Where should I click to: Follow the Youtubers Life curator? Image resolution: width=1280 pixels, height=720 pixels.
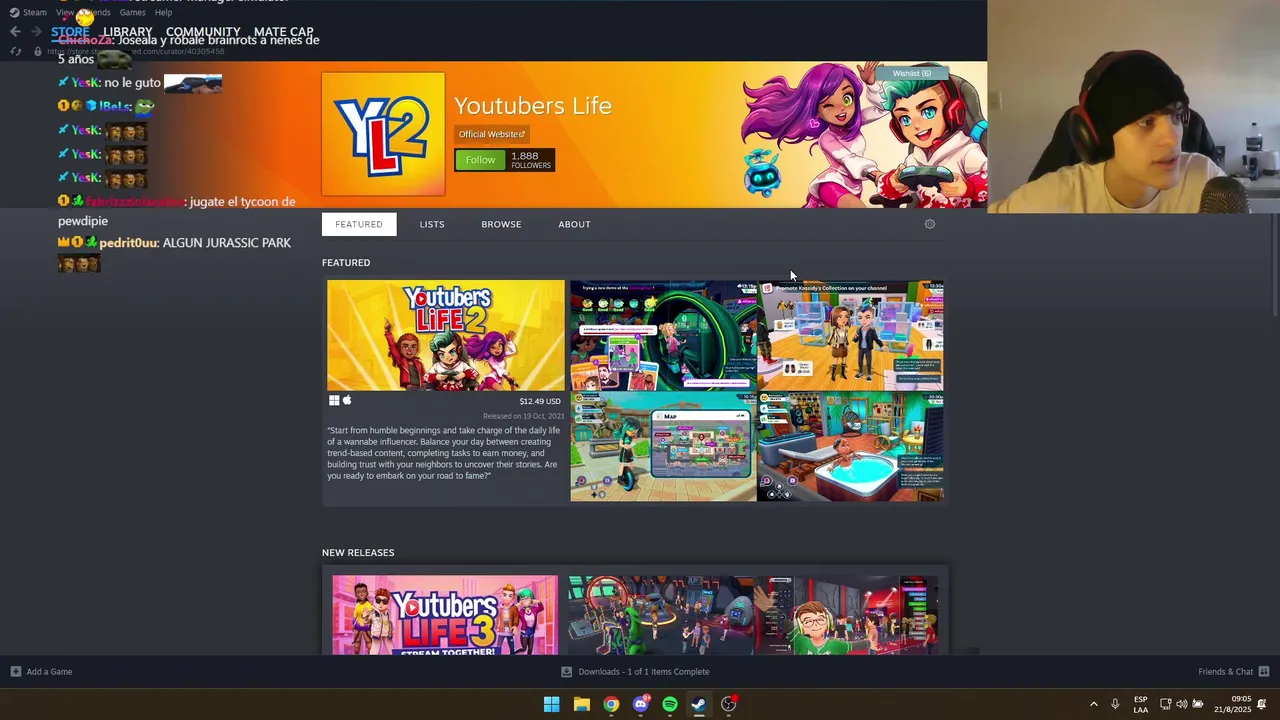click(x=480, y=160)
